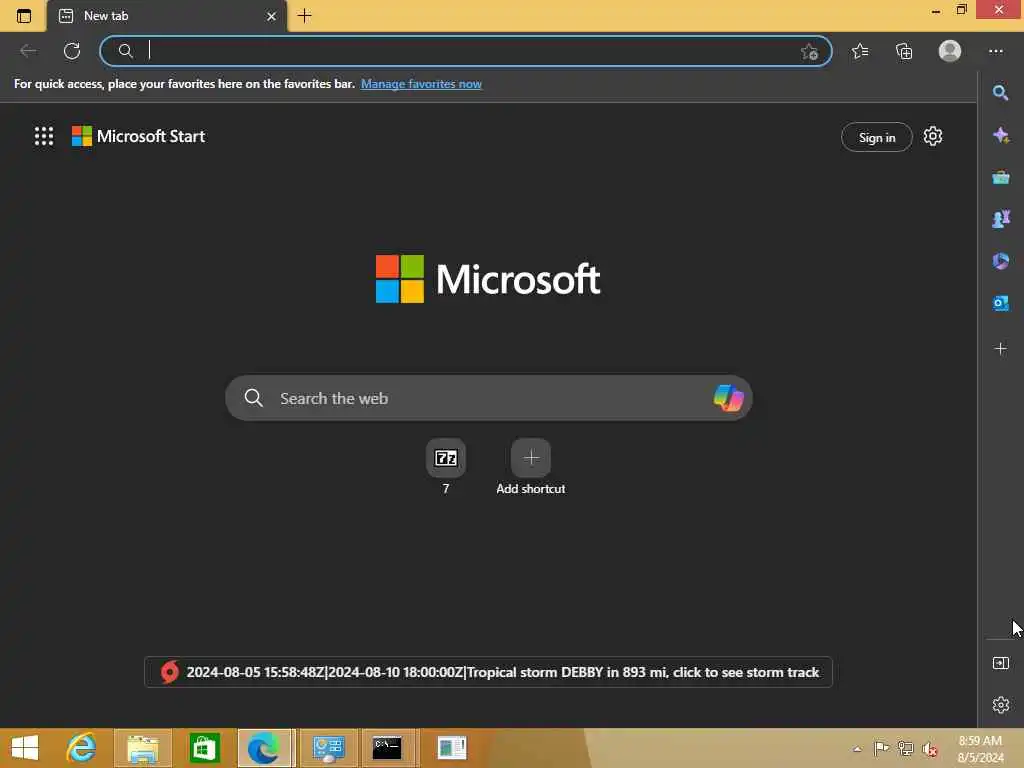Open Control Panel taskbar icon
Viewport: 1024px width, 768px height.
click(x=328, y=748)
